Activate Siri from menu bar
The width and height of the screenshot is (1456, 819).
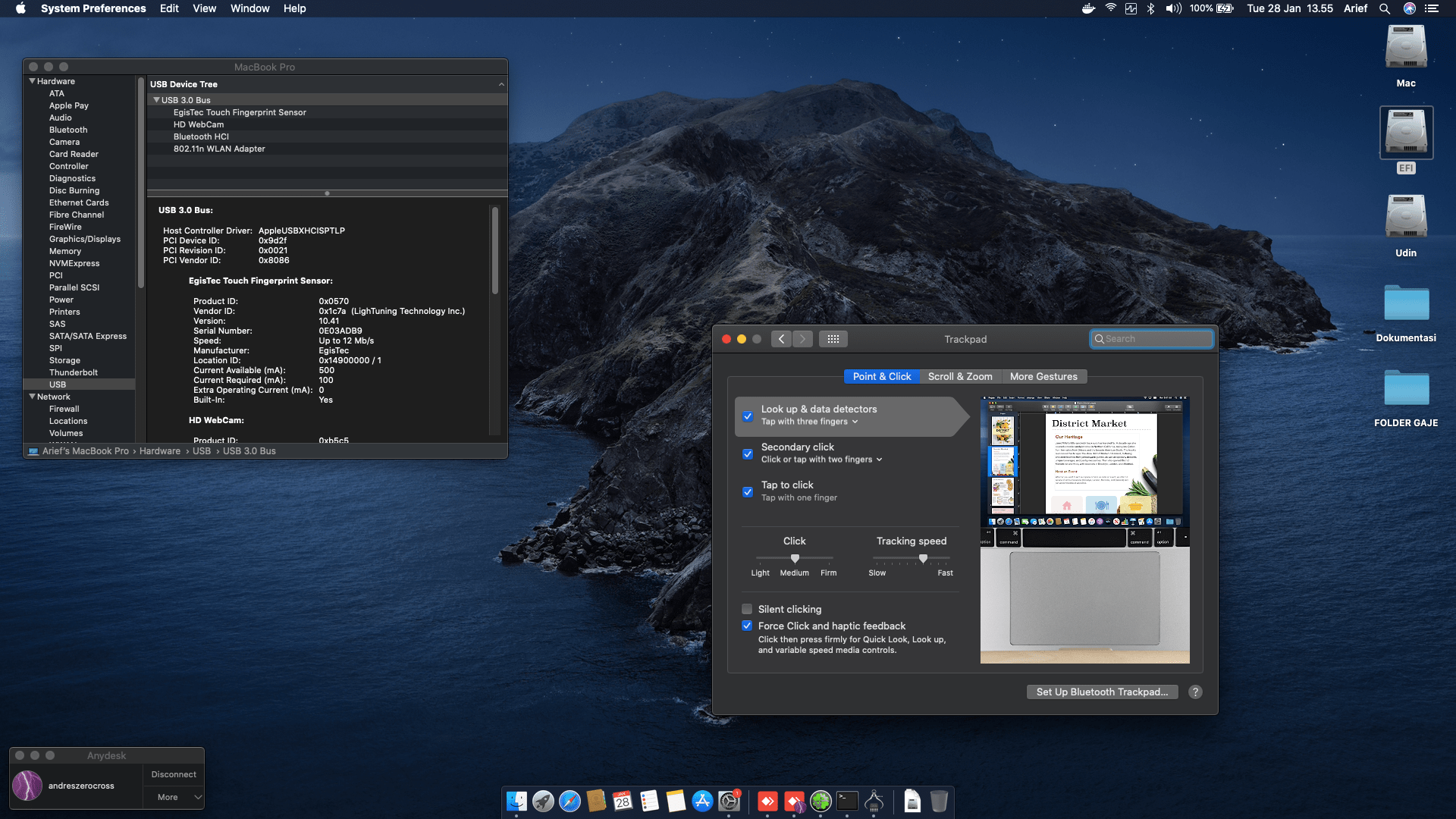[x=1409, y=8]
